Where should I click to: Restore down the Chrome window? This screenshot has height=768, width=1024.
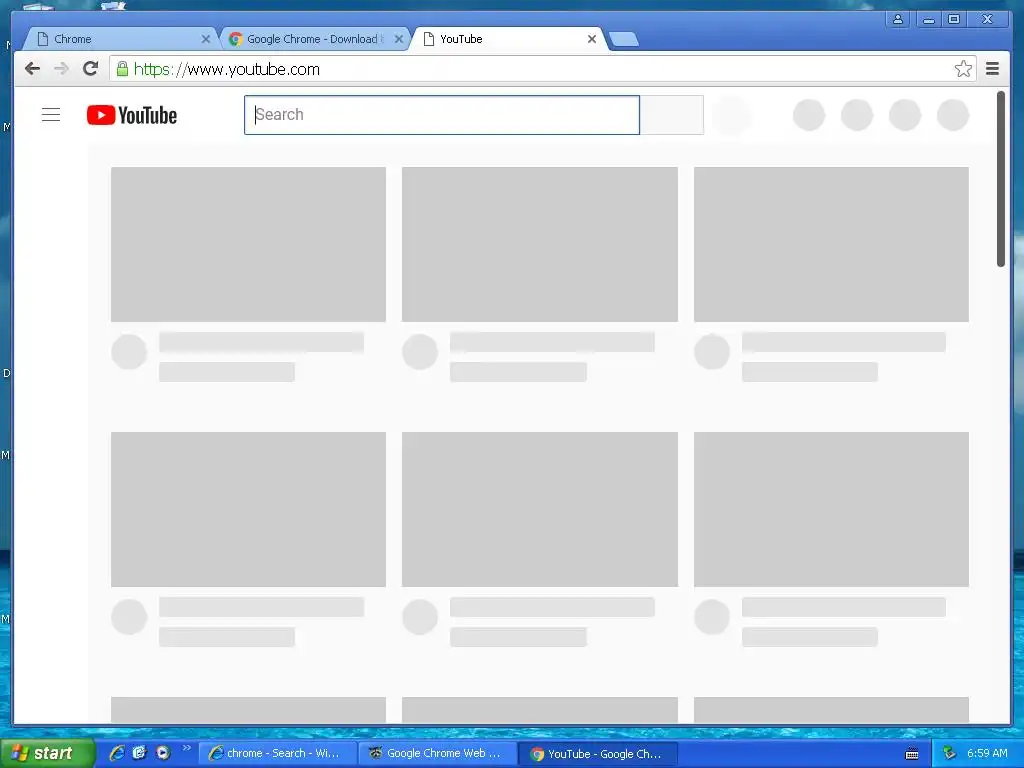click(x=954, y=20)
